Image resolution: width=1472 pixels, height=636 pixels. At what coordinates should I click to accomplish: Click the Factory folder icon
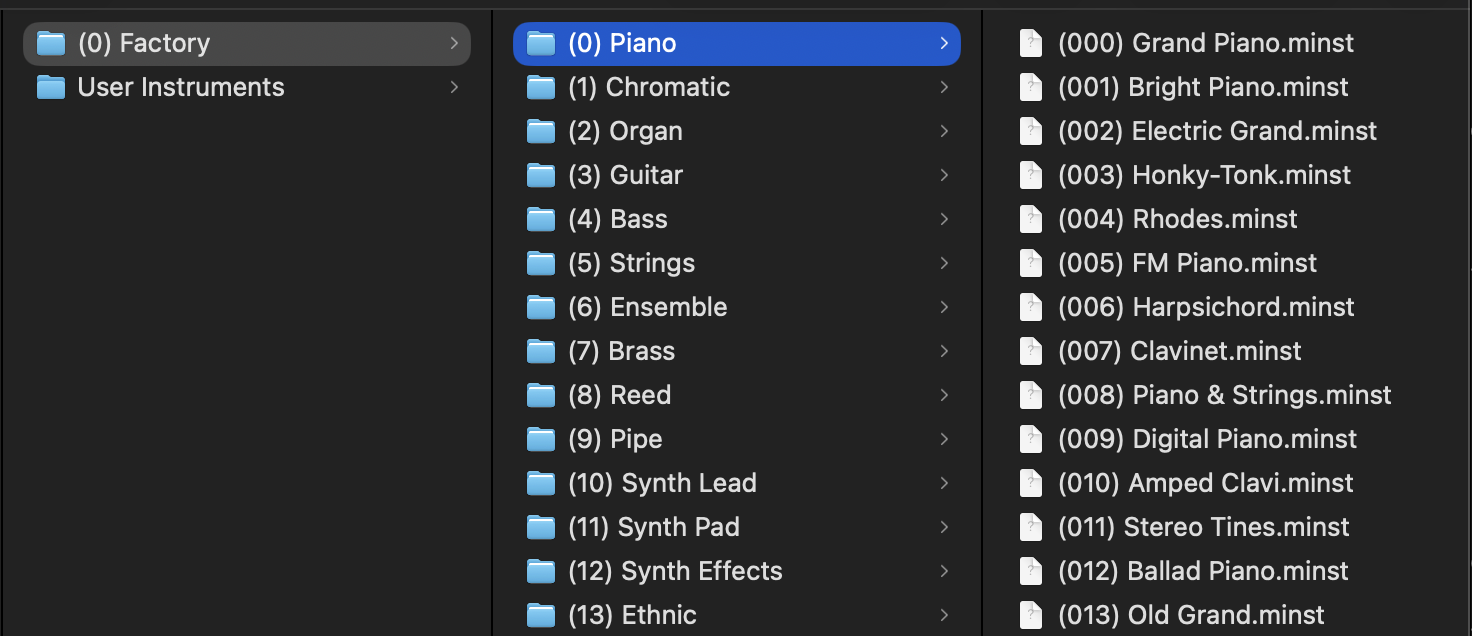point(50,44)
